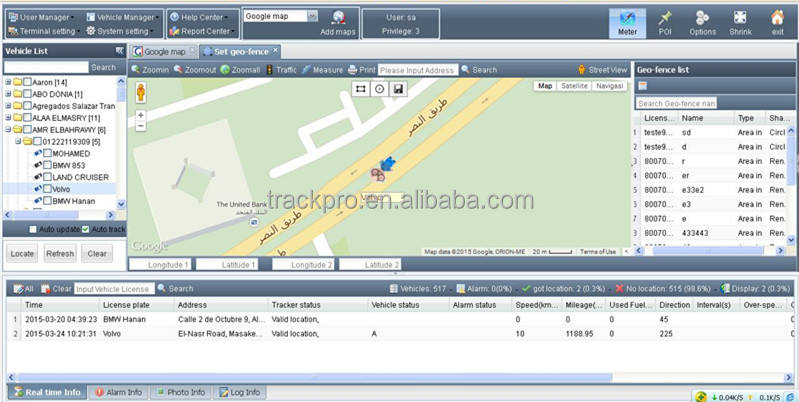The width and height of the screenshot is (799, 402).
Task: Switch to the Log Info tab
Action: pyautogui.click(x=239, y=392)
